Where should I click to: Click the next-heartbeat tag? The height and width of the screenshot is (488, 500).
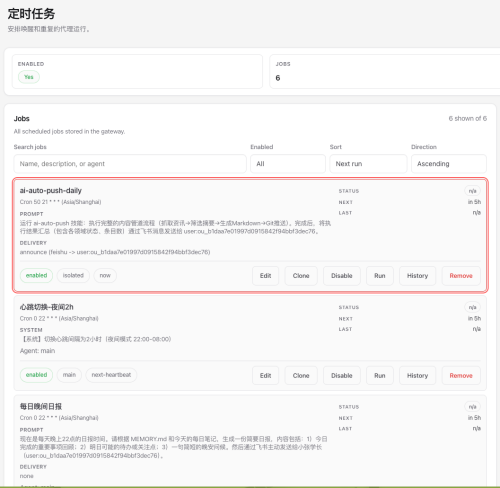pyautogui.click(x=111, y=375)
